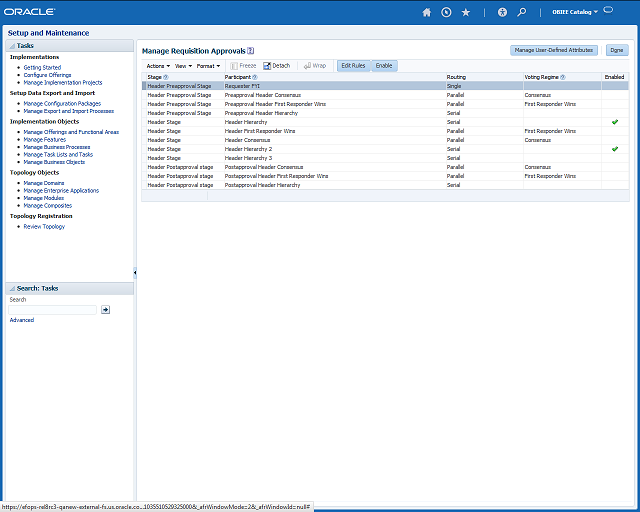Image resolution: width=640 pixels, height=512 pixels.
Task: Select Preapproval Header First Responder Wins row
Action: [x=385, y=104]
